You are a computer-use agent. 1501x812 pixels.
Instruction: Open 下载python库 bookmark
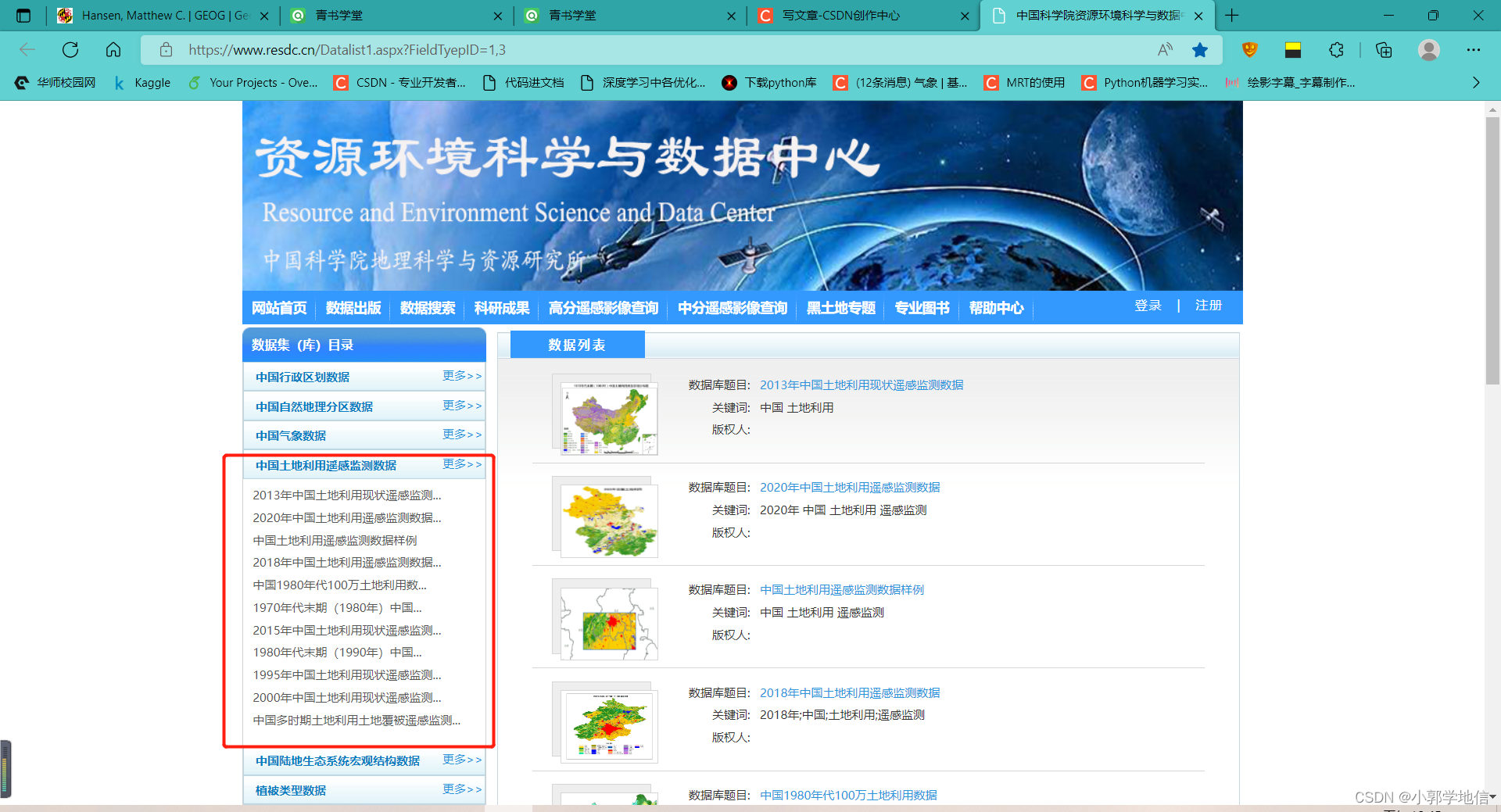coord(770,82)
